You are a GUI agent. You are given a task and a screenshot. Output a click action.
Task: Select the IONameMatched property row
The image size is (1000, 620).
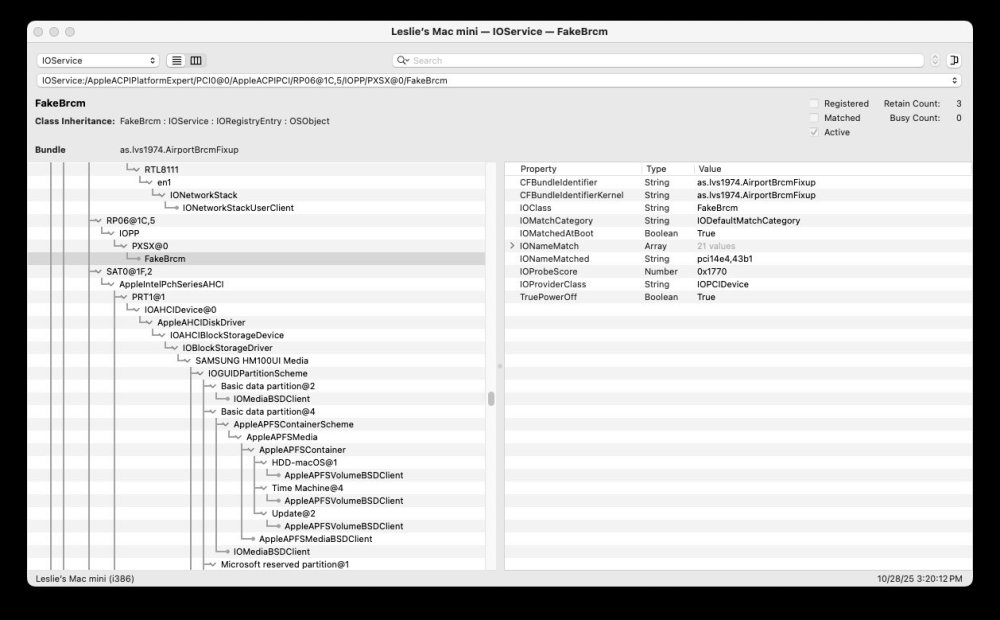(x=739, y=258)
